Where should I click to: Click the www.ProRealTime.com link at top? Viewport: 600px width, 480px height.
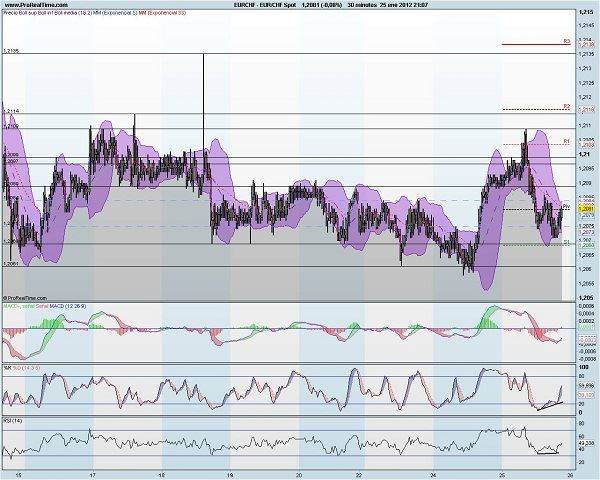37,5
